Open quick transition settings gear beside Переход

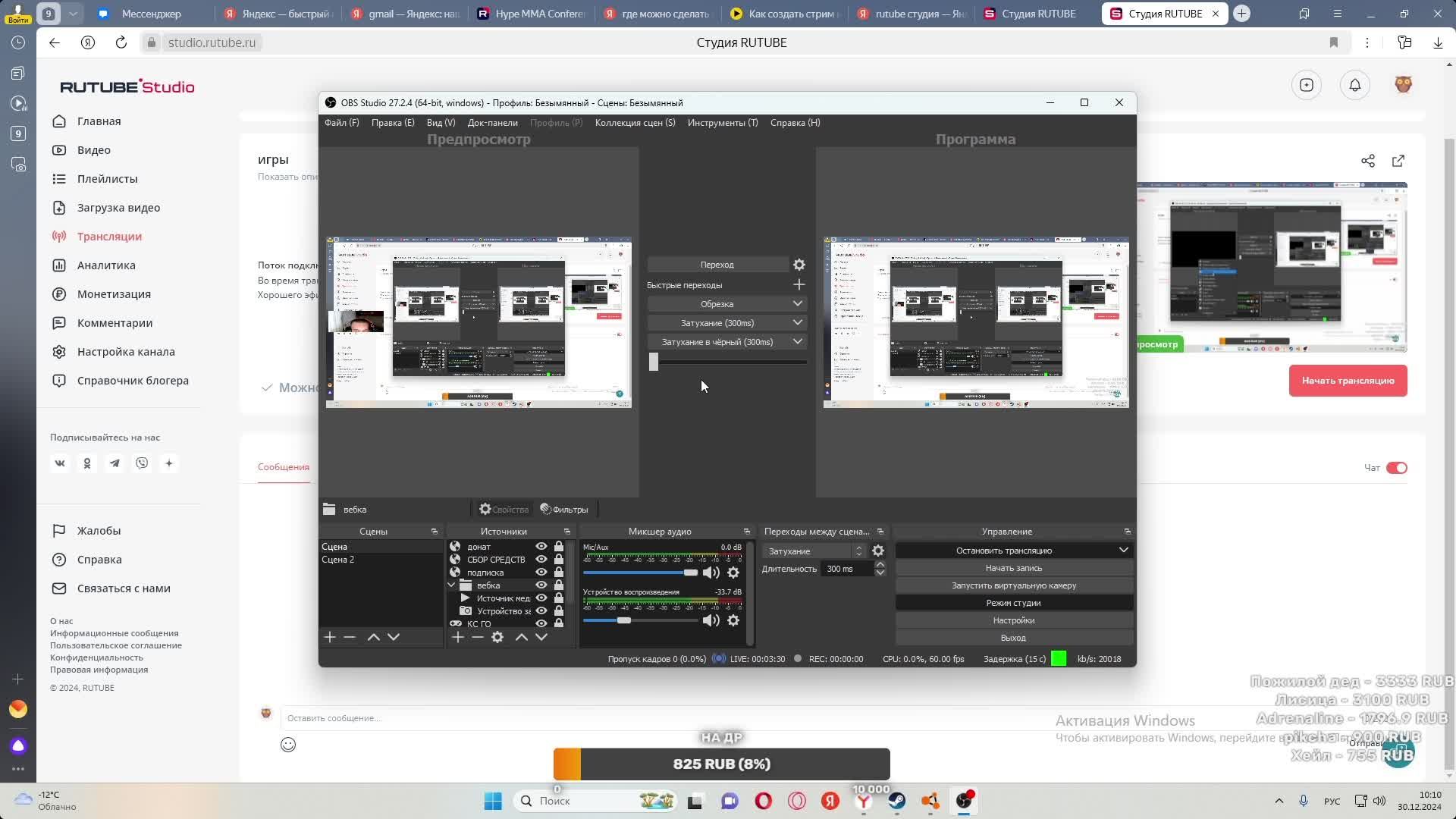coord(799,265)
